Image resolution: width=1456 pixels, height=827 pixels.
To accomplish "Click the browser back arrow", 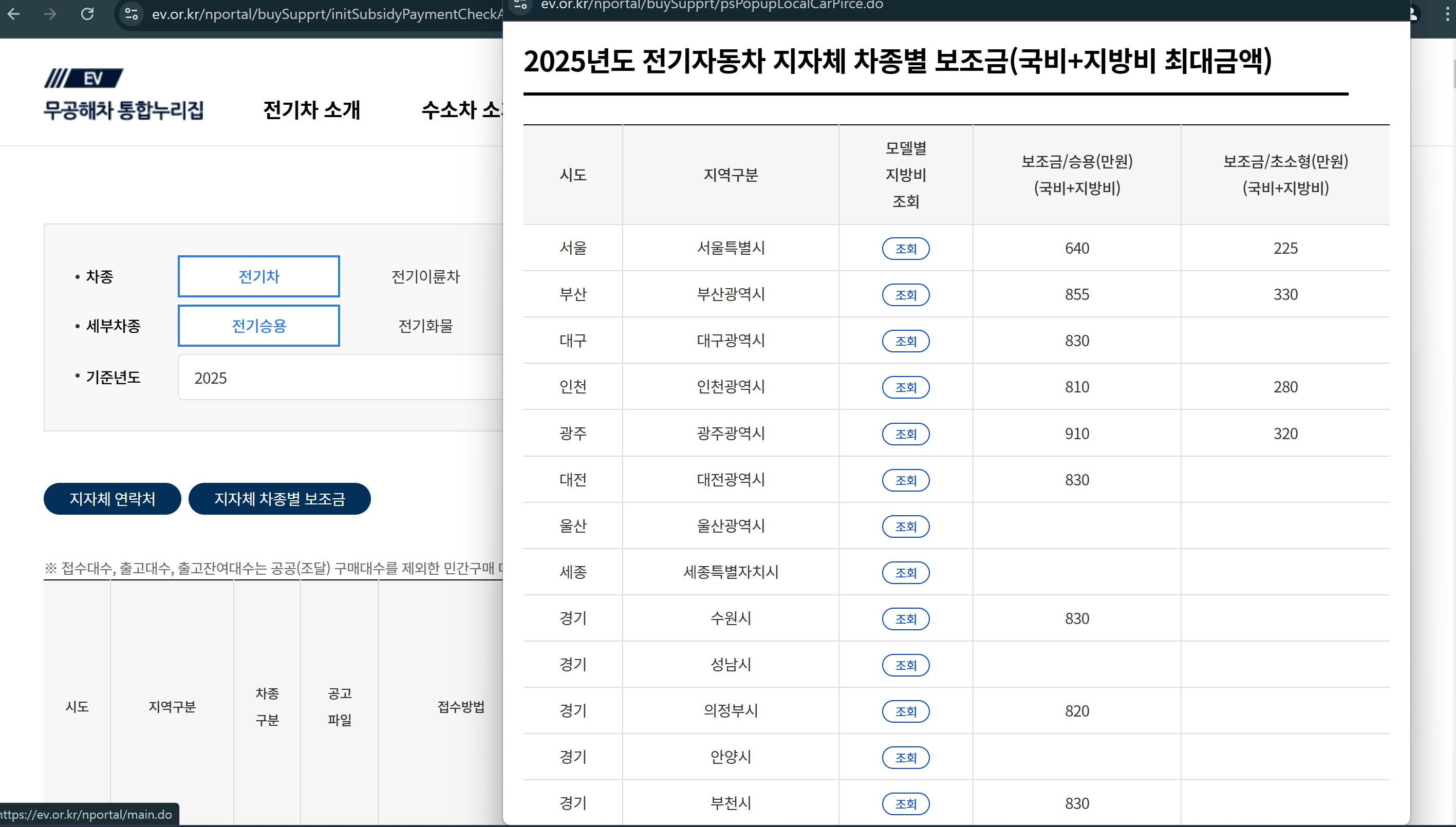I will pos(14,14).
